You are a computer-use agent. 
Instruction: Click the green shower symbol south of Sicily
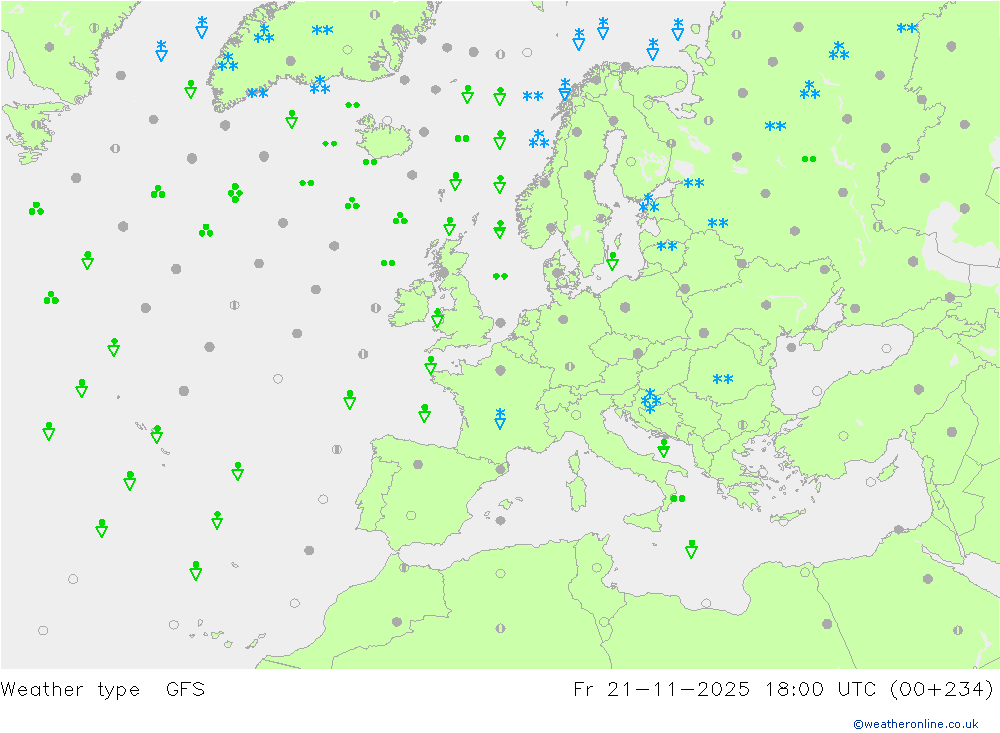(691, 549)
